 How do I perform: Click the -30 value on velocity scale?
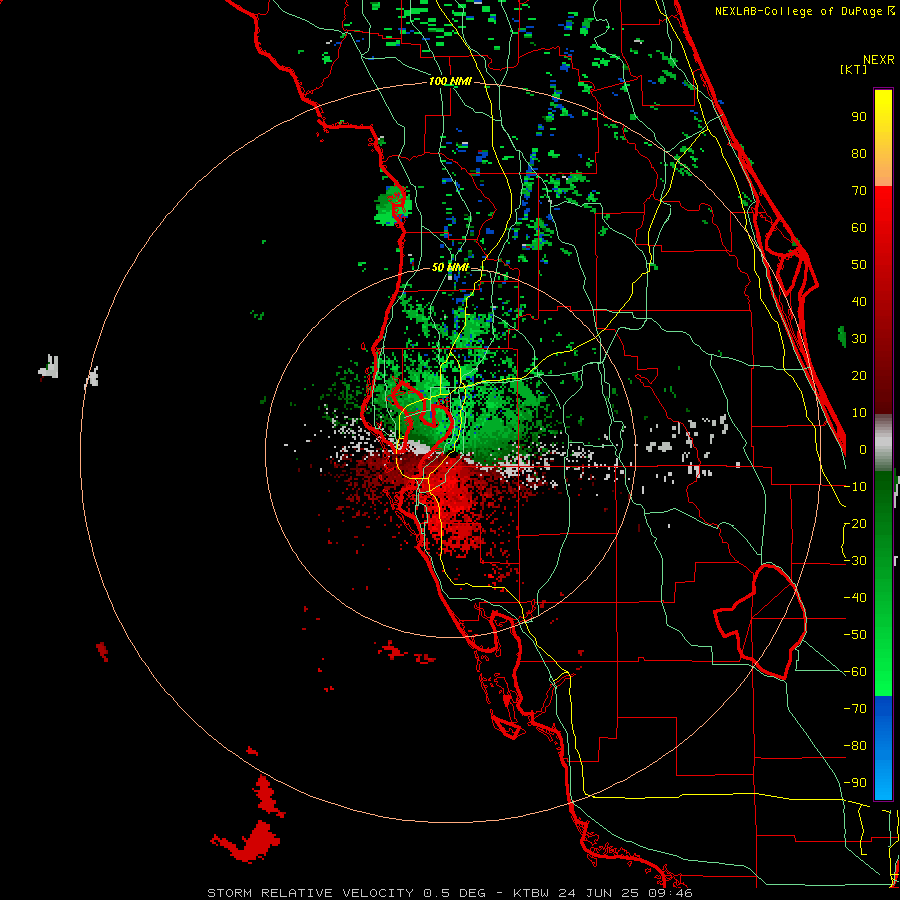coord(855,561)
